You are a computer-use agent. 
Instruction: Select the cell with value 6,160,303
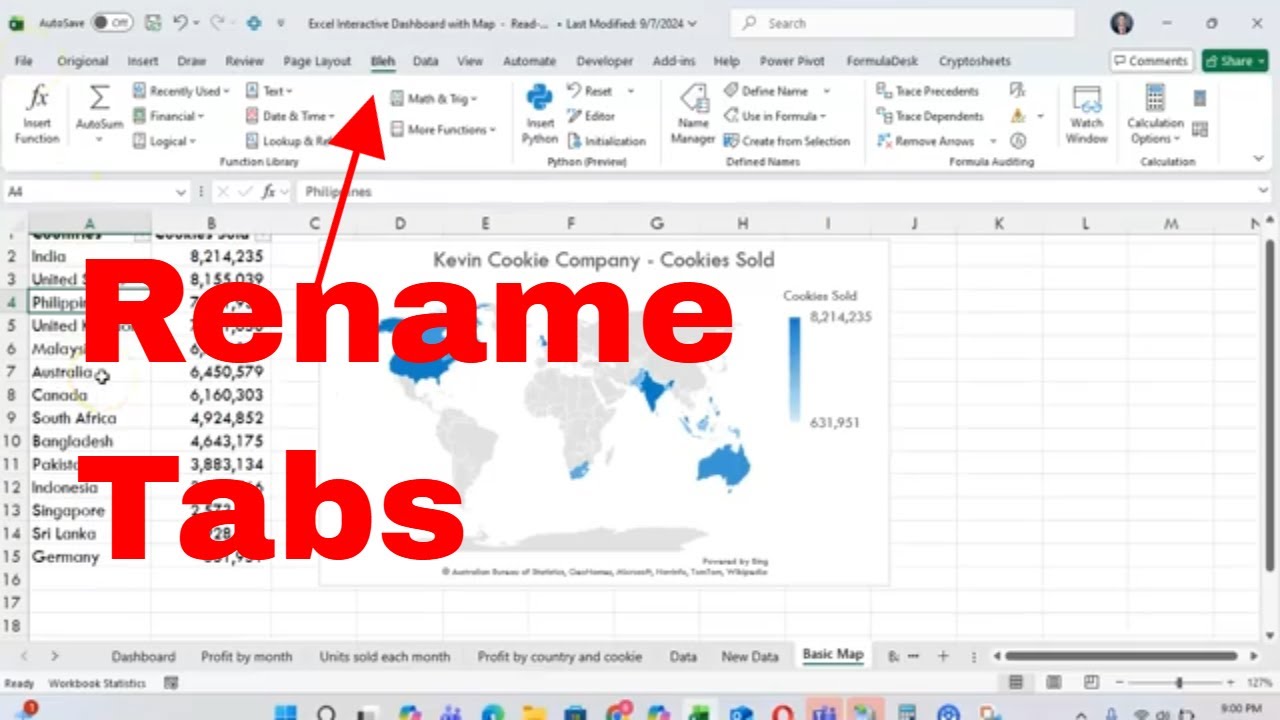(211, 395)
